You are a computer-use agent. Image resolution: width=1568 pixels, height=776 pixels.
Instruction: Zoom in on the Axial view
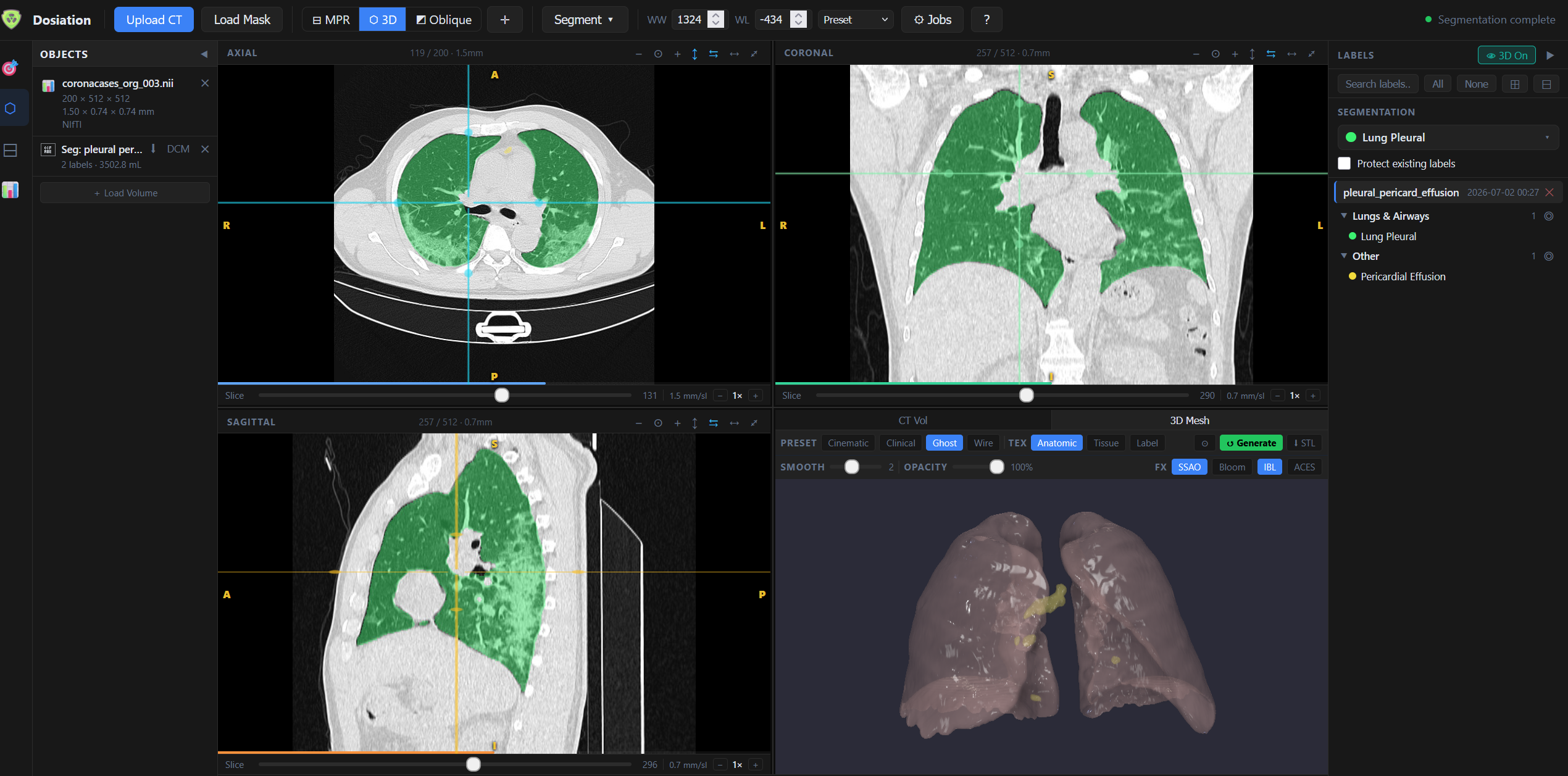click(x=677, y=54)
